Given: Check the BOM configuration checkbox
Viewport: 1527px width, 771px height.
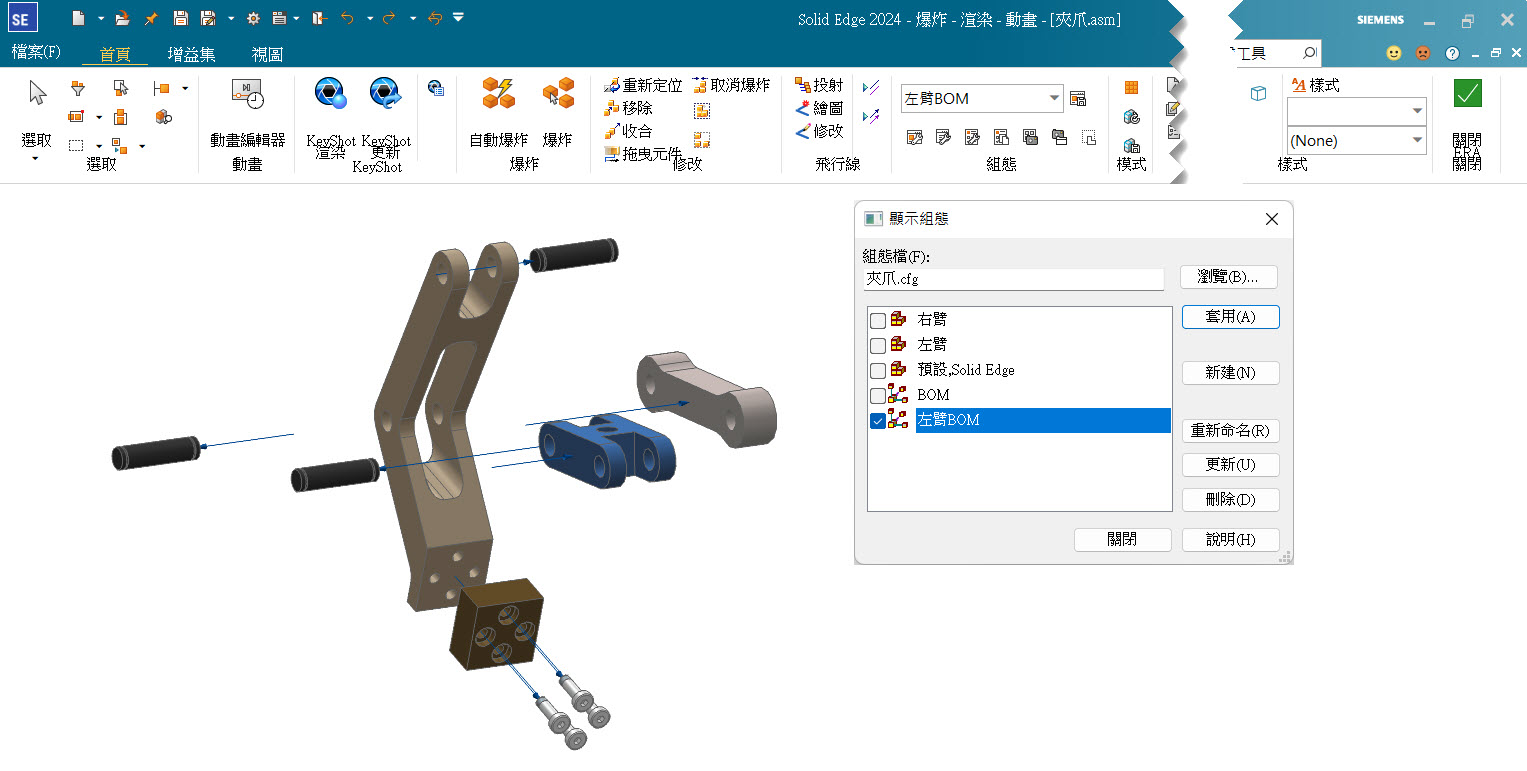Looking at the screenshot, I should tap(878, 395).
